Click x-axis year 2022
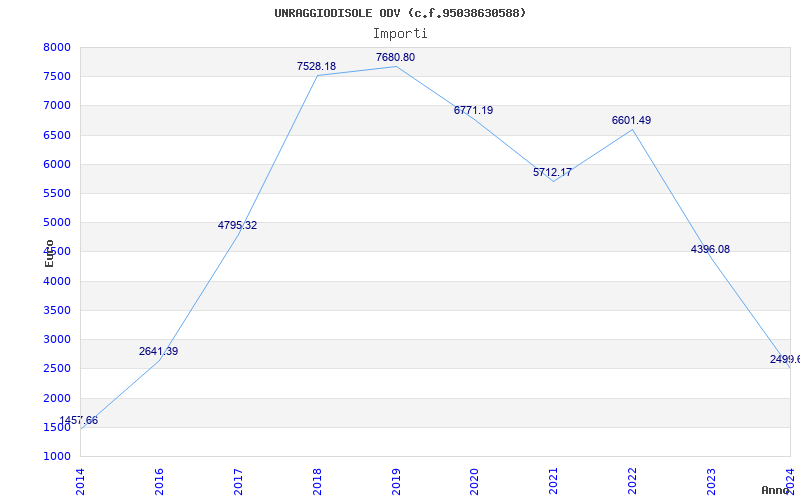This screenshot has height=500, width=800. coord(633,481)
